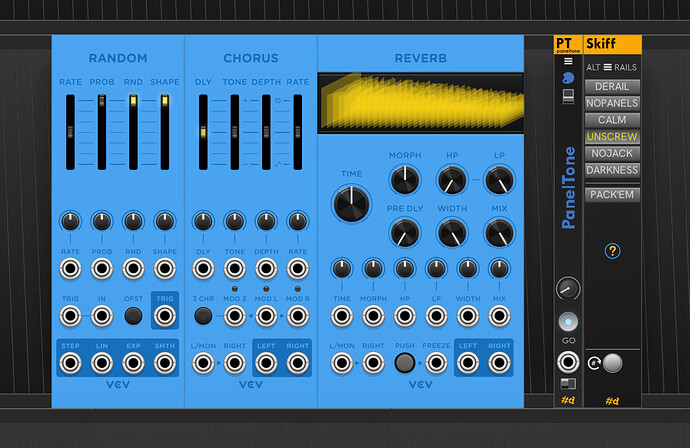Click the round GO button in PanelTone
Image resolution: width=690 pixels, height=448 pixels.
click(568, 322)
